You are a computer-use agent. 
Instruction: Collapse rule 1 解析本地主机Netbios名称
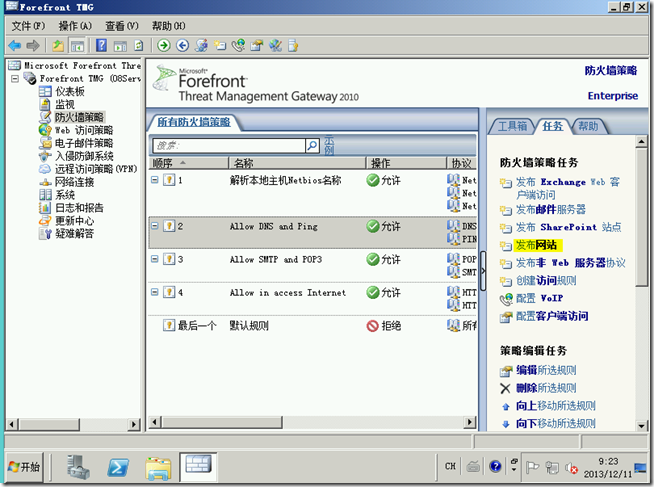(x=155, y=180)
